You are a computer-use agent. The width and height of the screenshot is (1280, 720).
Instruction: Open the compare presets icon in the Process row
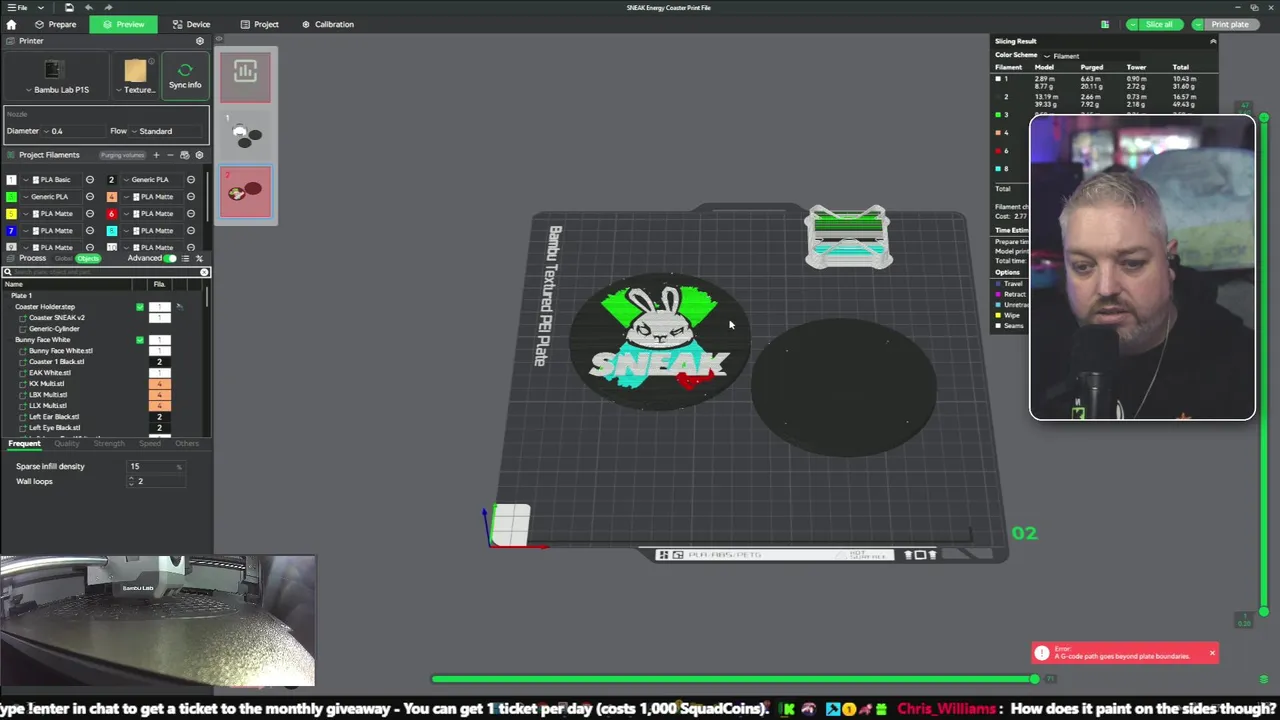coord(199,258)
